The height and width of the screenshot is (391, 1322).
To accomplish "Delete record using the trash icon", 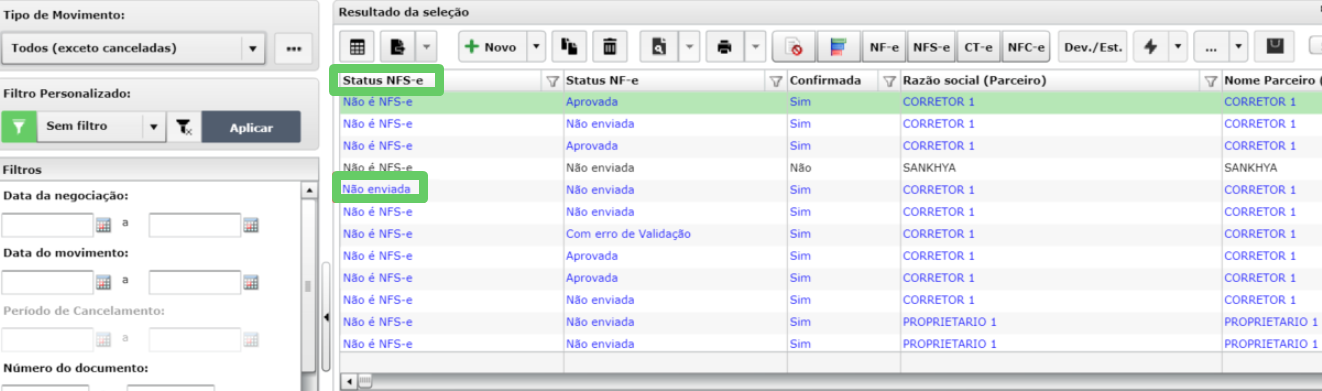I will [609, 47].
